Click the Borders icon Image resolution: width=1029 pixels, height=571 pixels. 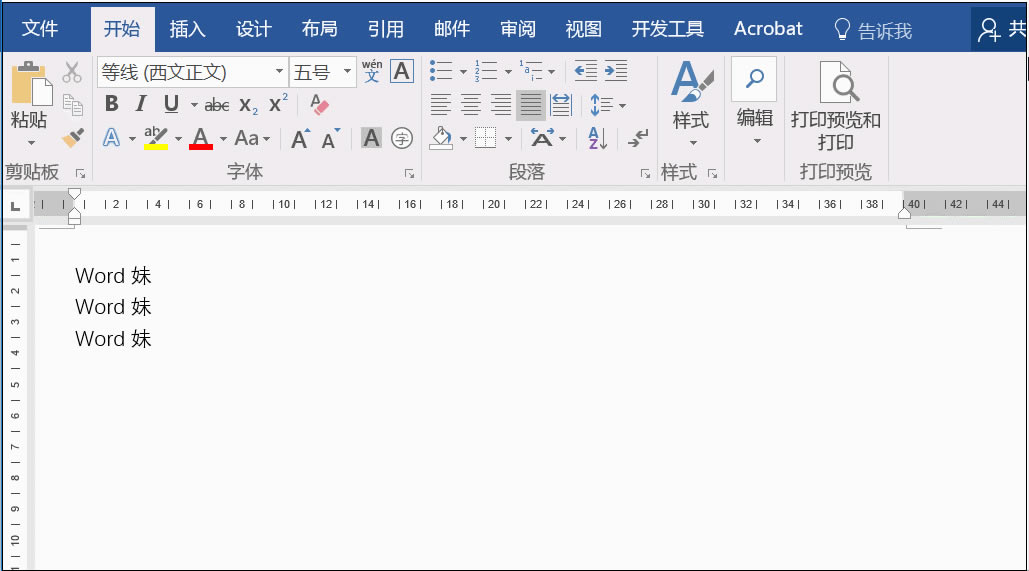point(486,138)
